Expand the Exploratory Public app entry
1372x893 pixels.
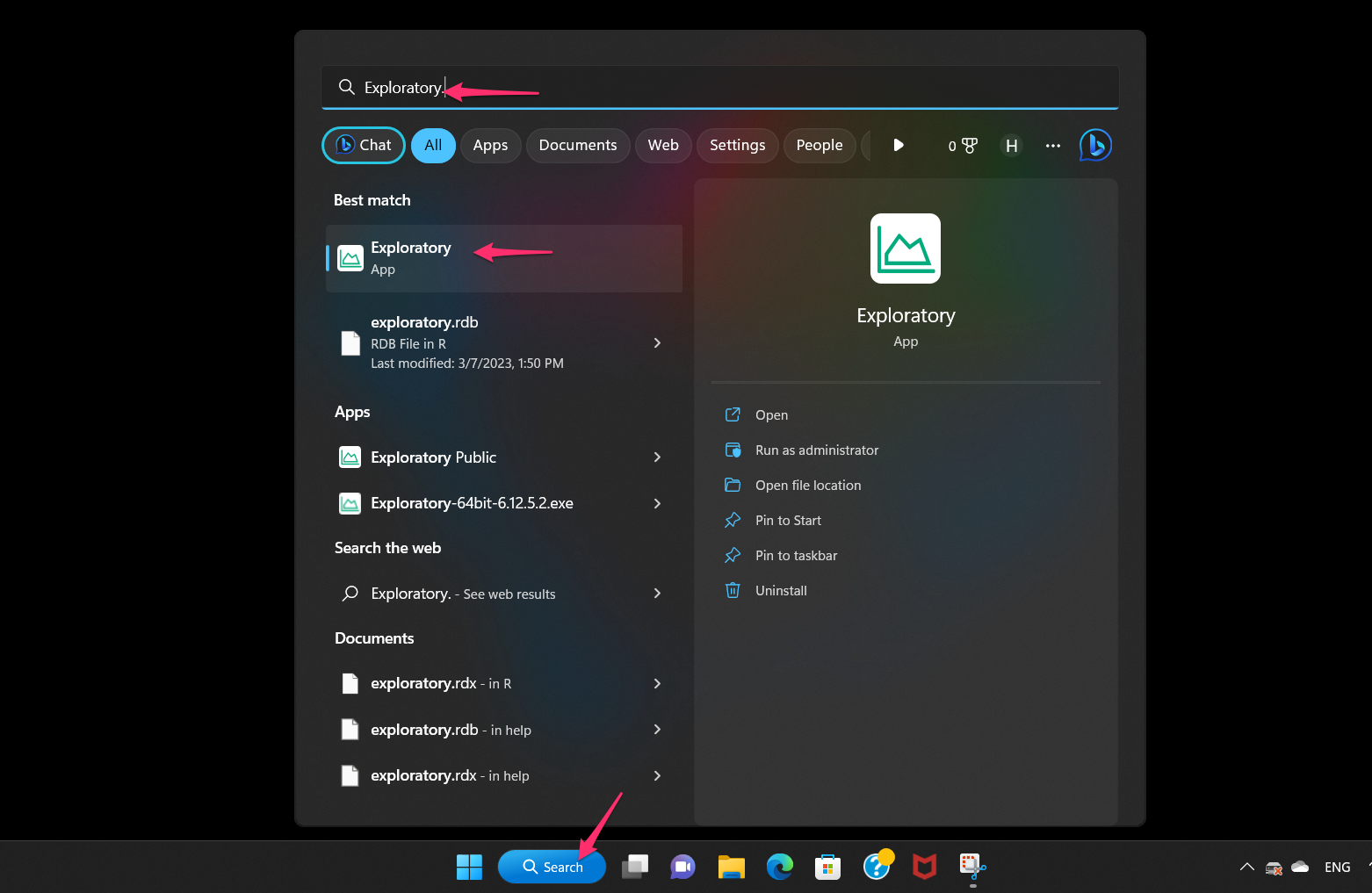657,457
